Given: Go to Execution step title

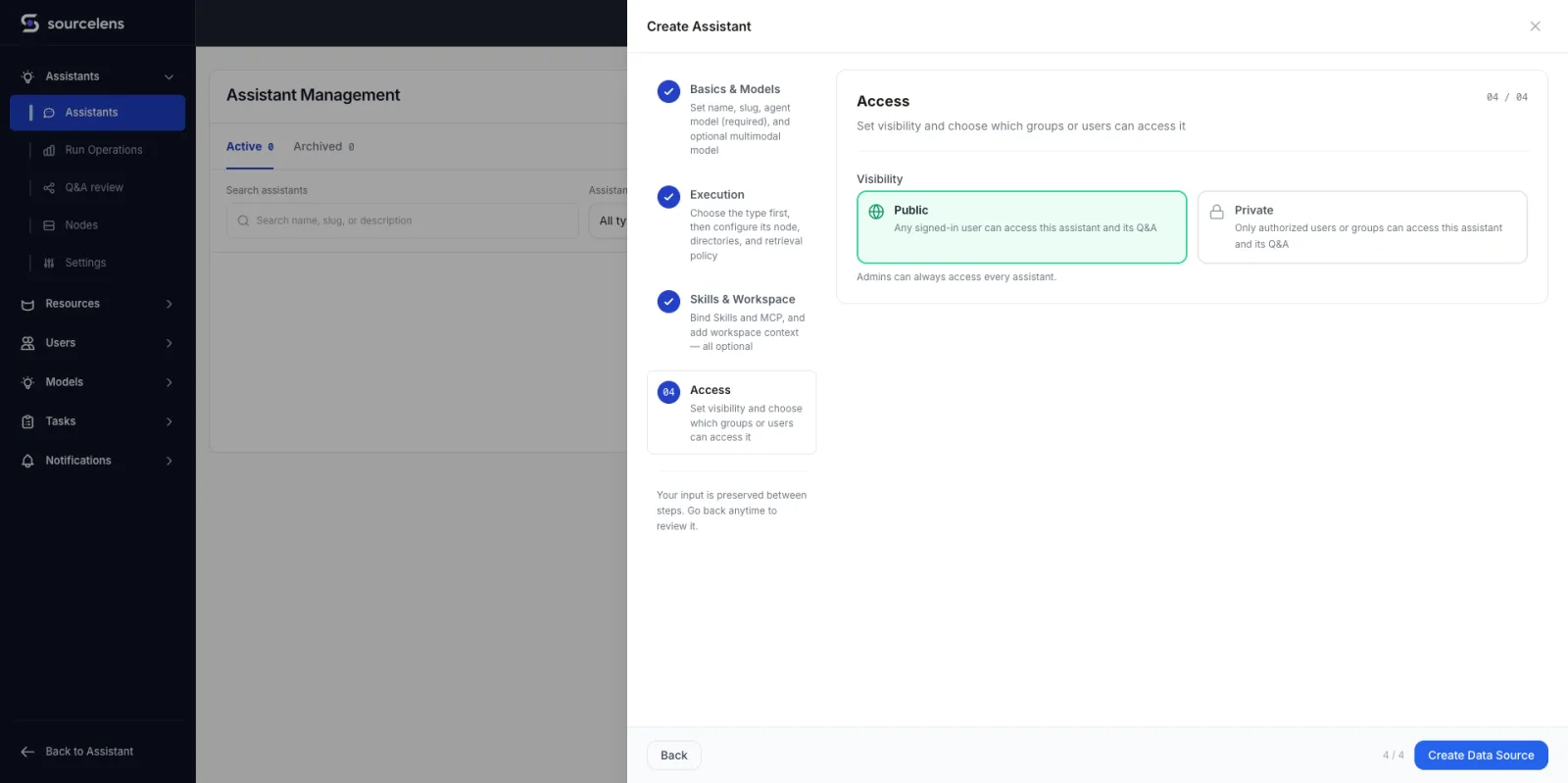Looking at the screenshot, I should pos(717,195).
